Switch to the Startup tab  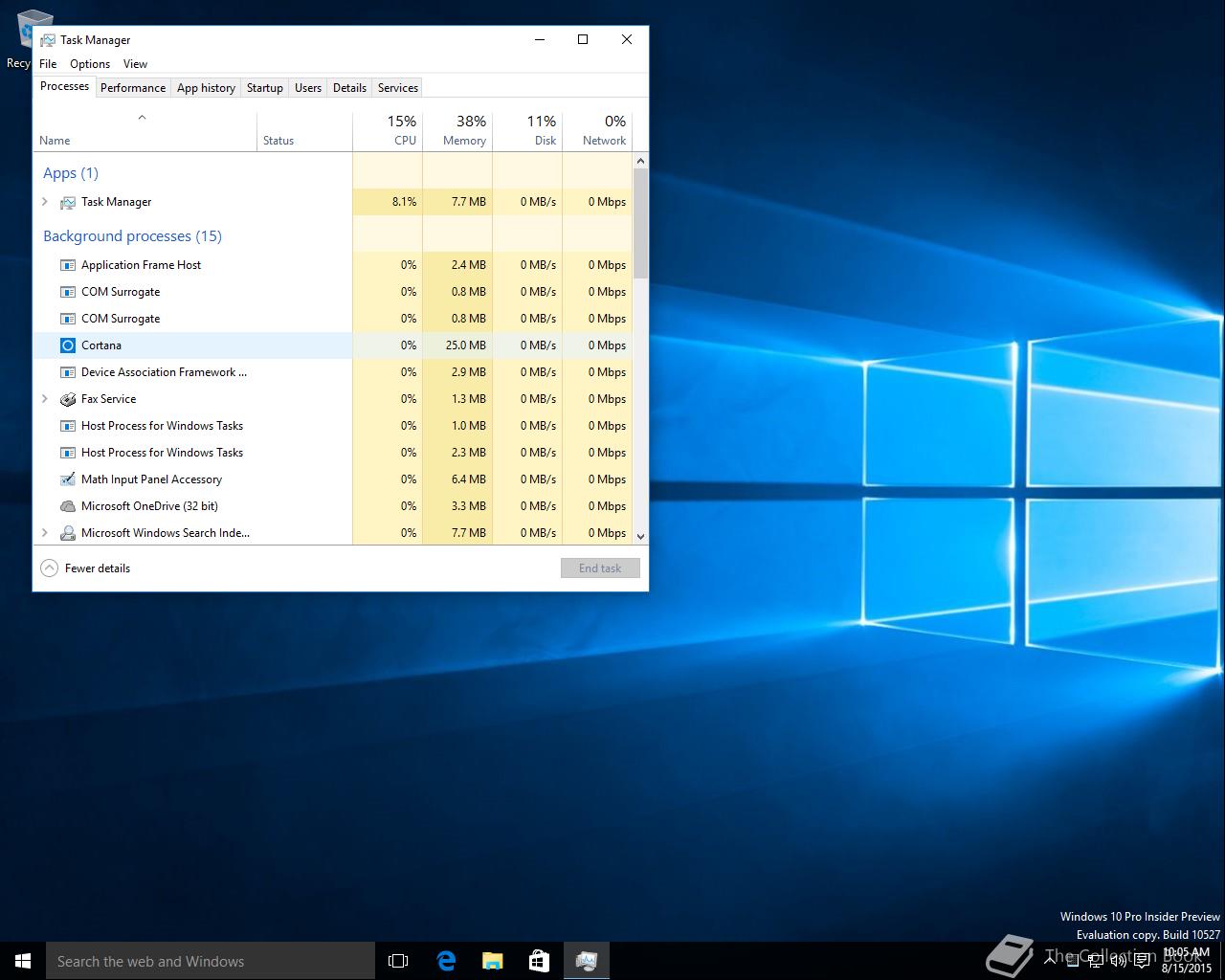point(265,88)
